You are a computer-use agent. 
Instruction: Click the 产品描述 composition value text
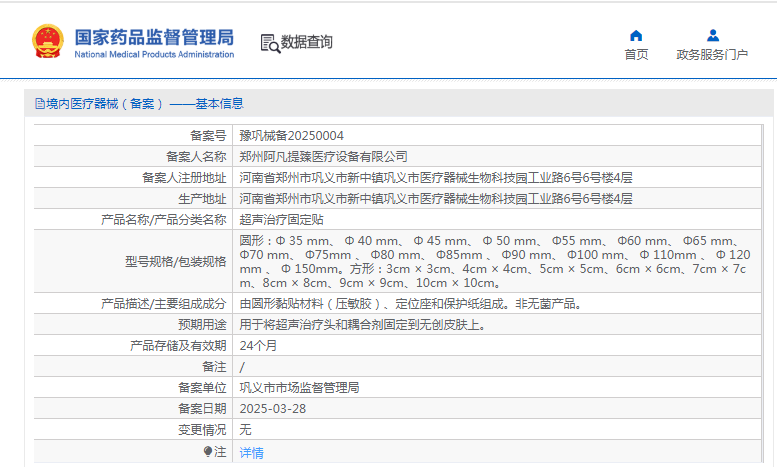click(412, 303)
